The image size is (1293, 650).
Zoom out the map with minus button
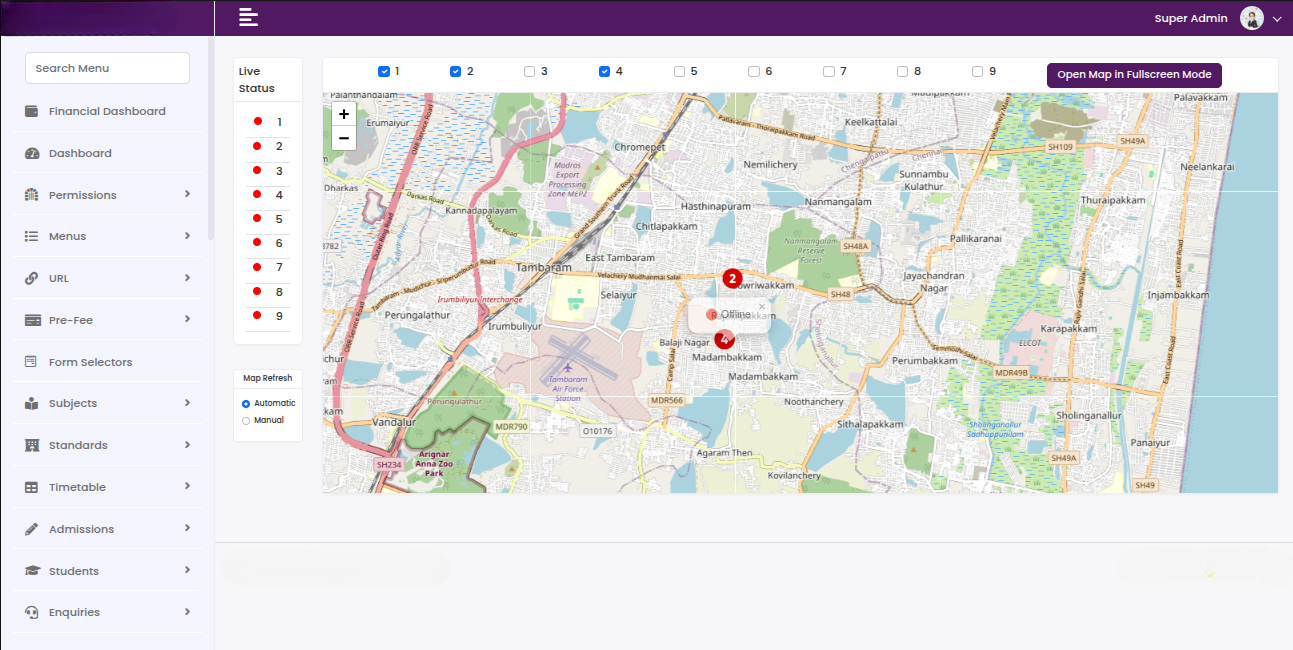[344, 138]
